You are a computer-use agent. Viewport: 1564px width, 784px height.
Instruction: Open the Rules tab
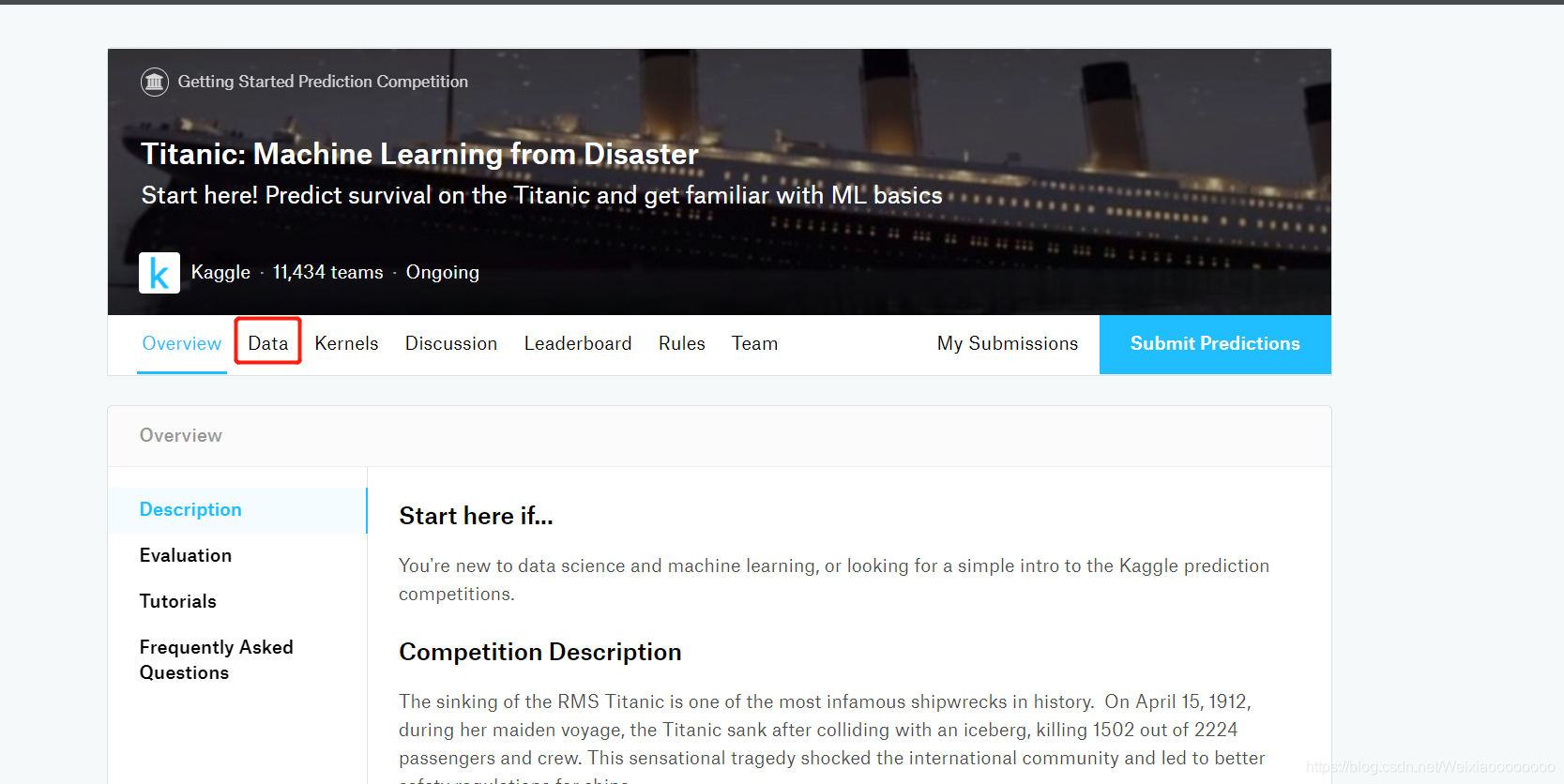coord(682,343)
